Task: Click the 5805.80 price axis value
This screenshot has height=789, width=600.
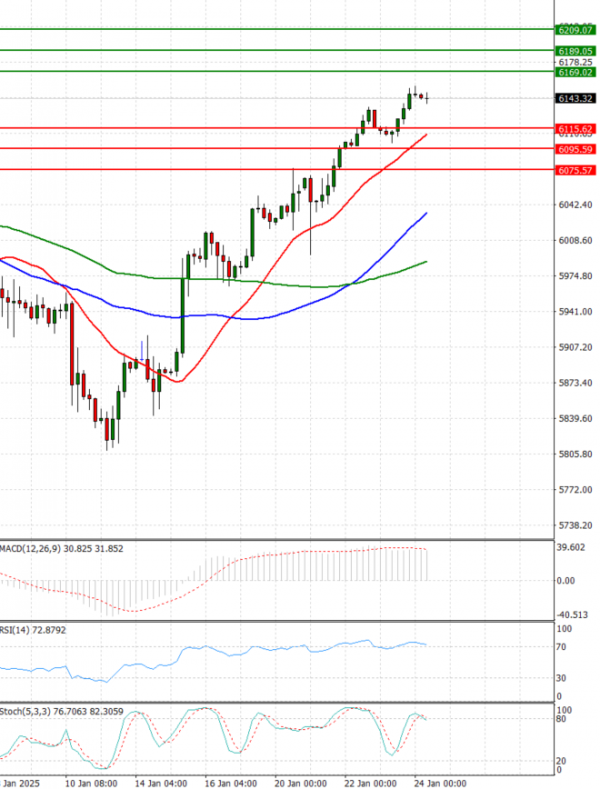Action: click(575, 454)
